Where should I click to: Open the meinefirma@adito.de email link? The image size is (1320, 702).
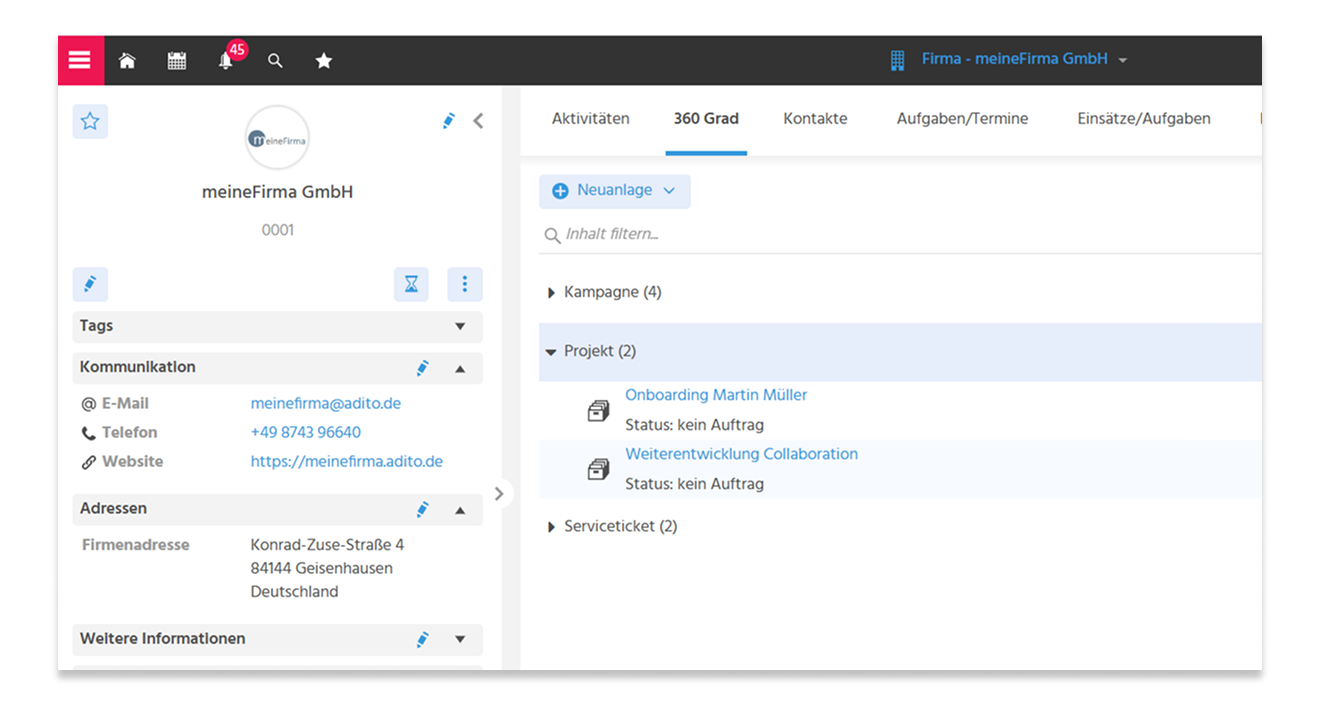(326, 404)
